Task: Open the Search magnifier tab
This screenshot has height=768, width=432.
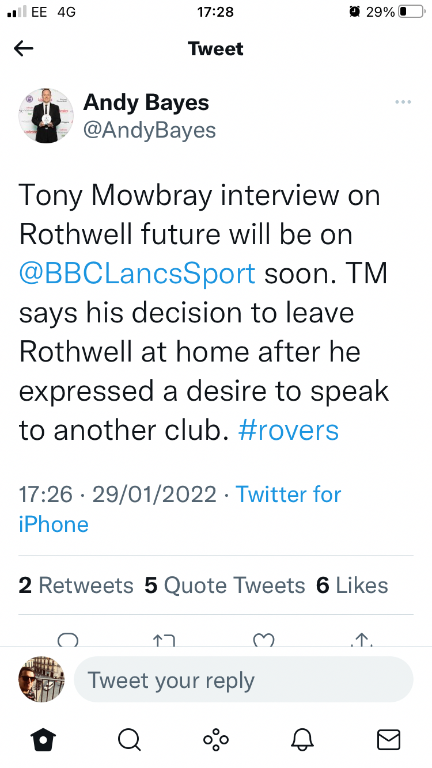Action: point(130,739)
